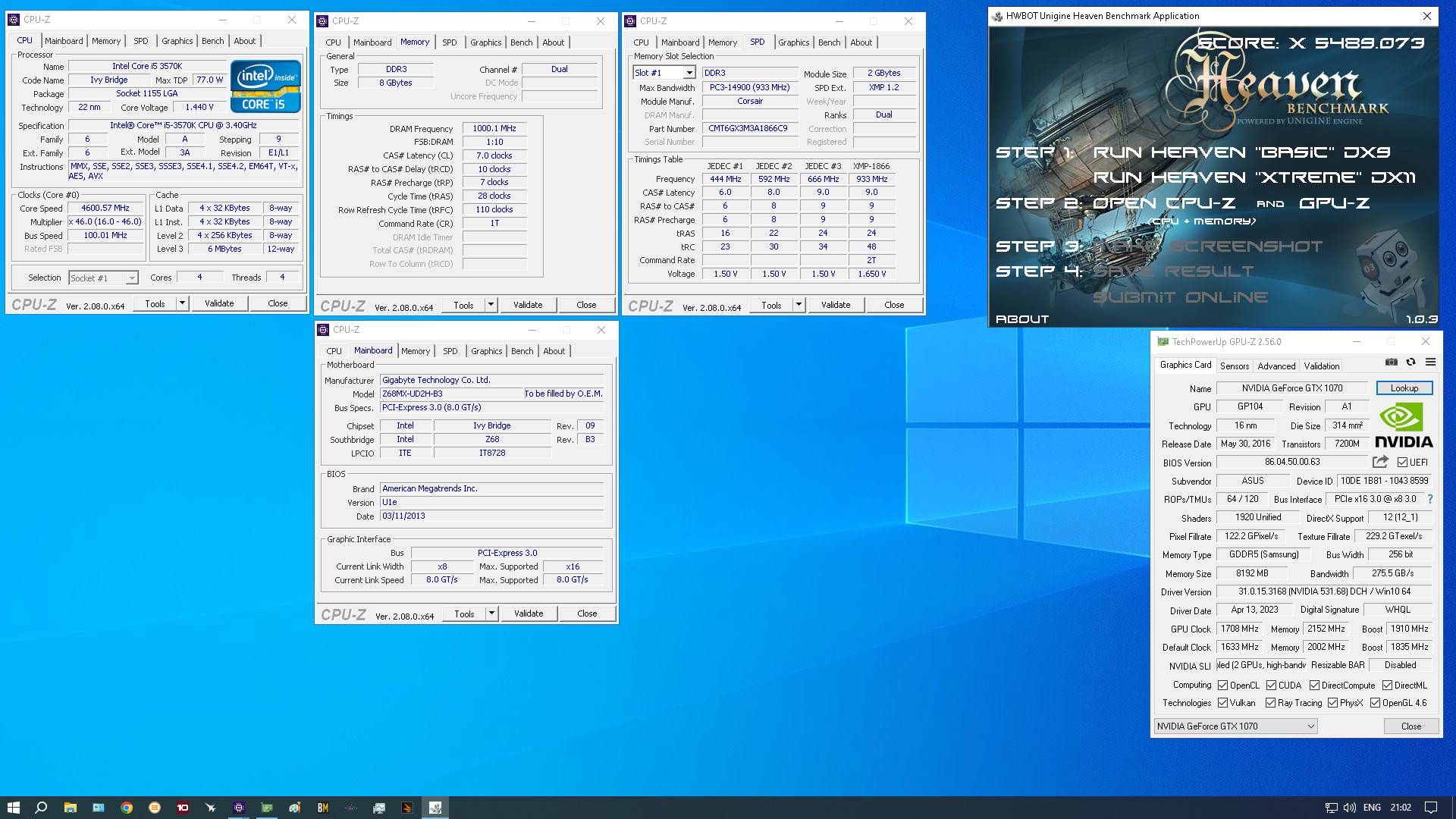
Task: Click the CPU-Z purple chip taskbar icon
Action: [x=239, y=808]
